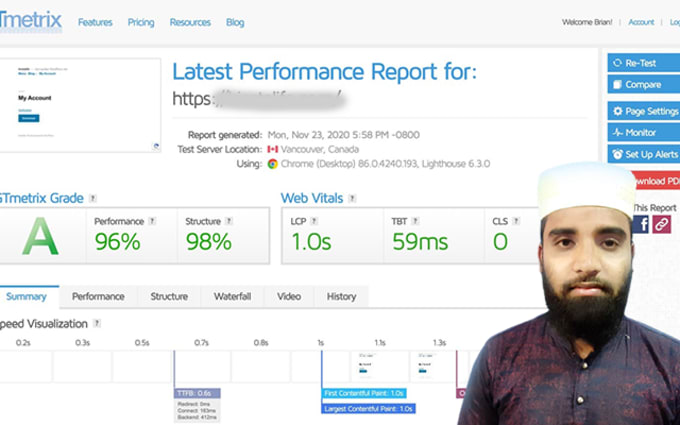Image resolution: width=680 pixels, height=425 pixels.
Task: Copy report link using chain icon
Action: point(662,225)
